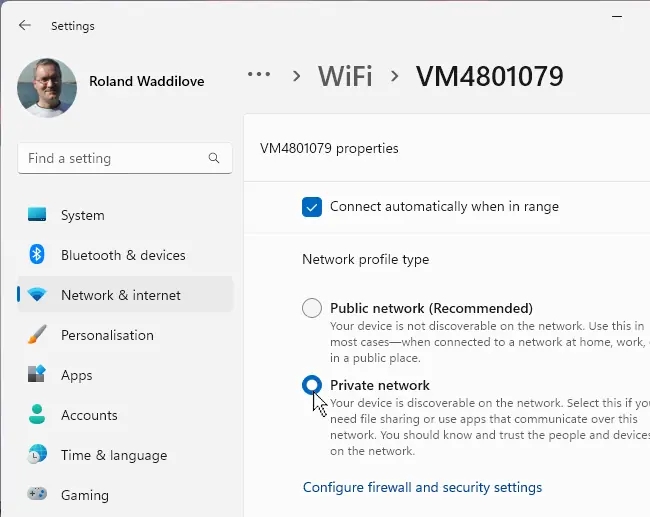Click the paintbrush Personalisation icon
Viewport: 650px width, 517px height.
tap(37, 334)
